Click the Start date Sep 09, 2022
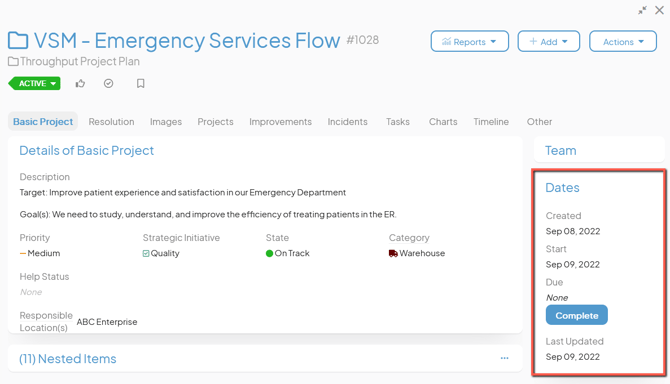Screen dimensions: 670x384 tap(573, 264)
